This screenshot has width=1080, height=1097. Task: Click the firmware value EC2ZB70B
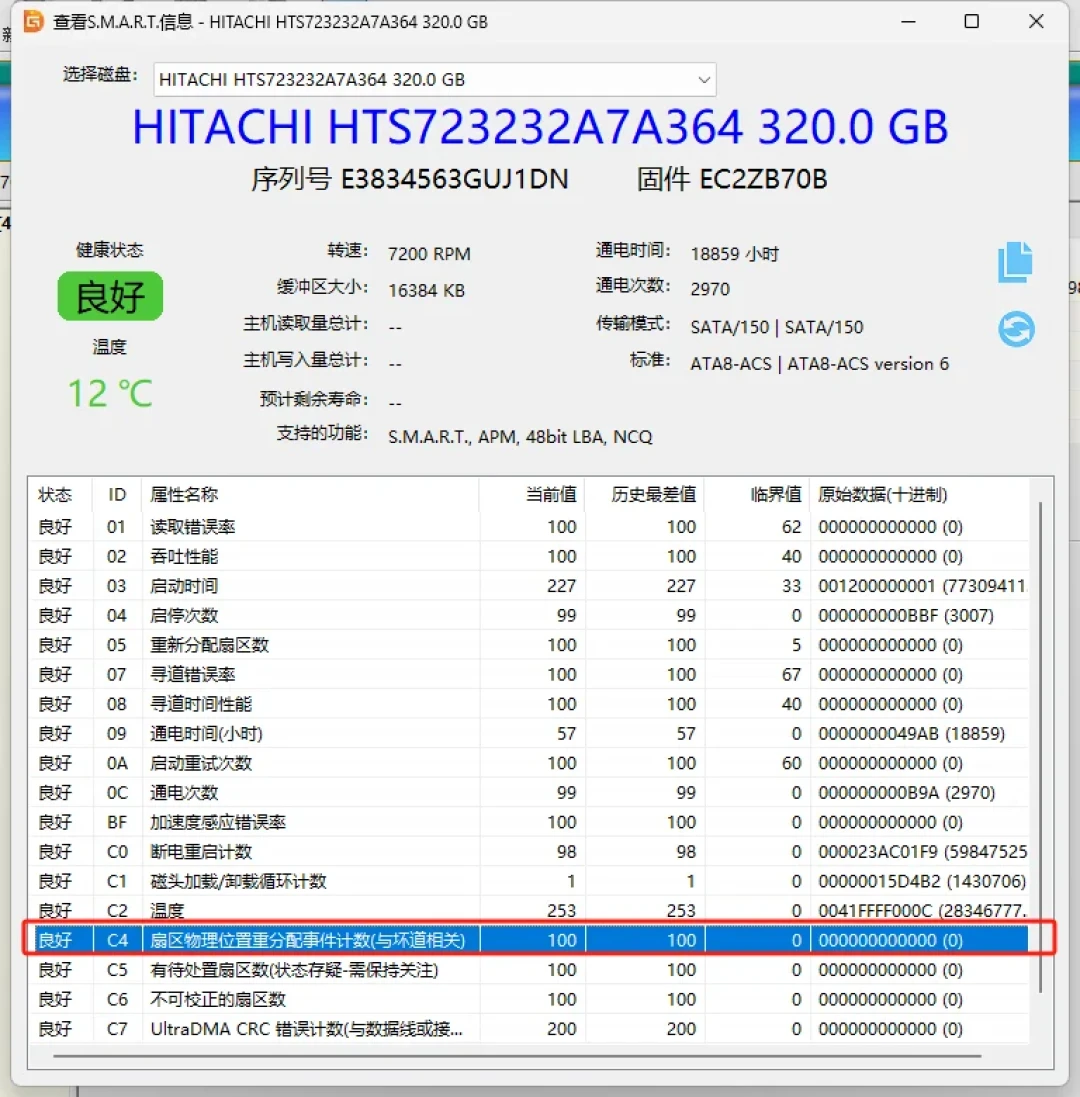763,179
